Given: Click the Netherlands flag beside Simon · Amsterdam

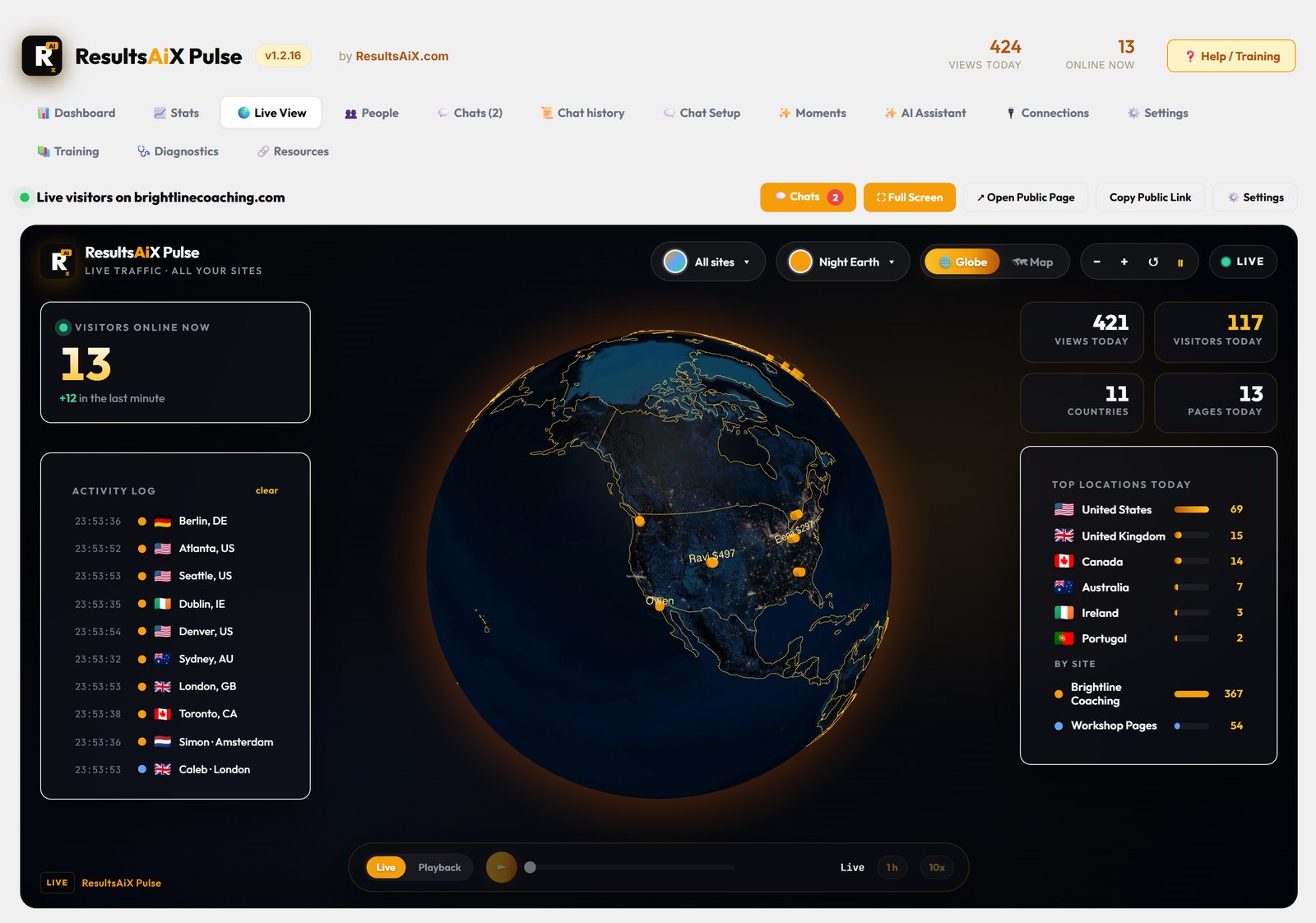Looking at the screenshot, I should (x=163, y=742).
